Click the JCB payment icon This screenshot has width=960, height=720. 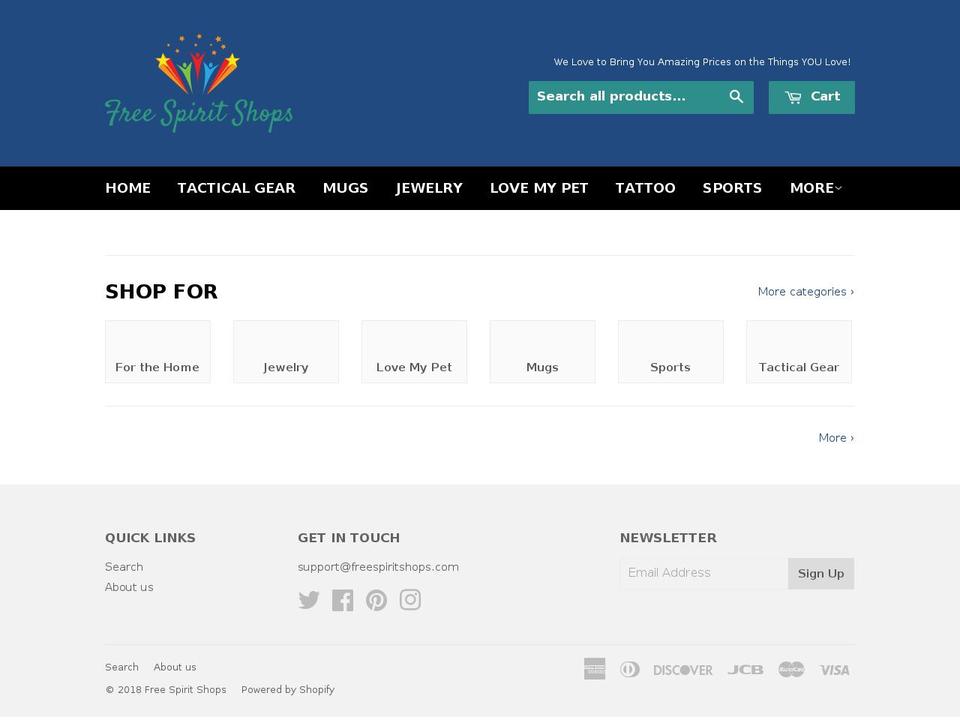point(745,670)
